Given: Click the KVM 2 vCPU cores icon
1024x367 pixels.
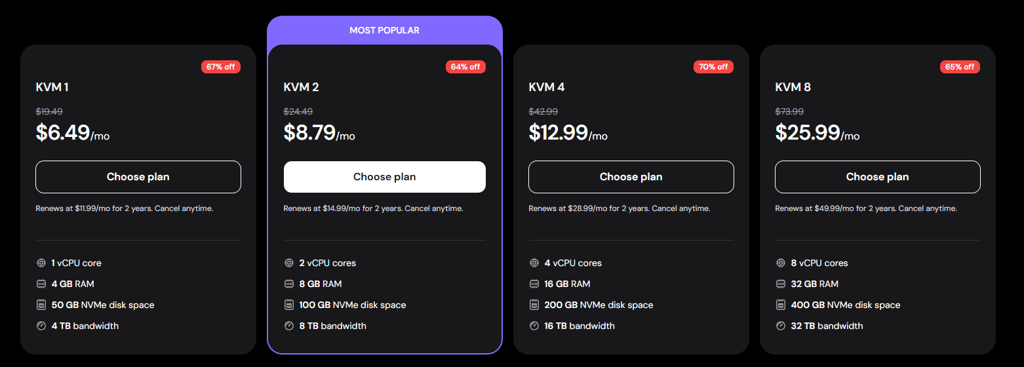Looking at the screenshot, I should pos(289,263).
